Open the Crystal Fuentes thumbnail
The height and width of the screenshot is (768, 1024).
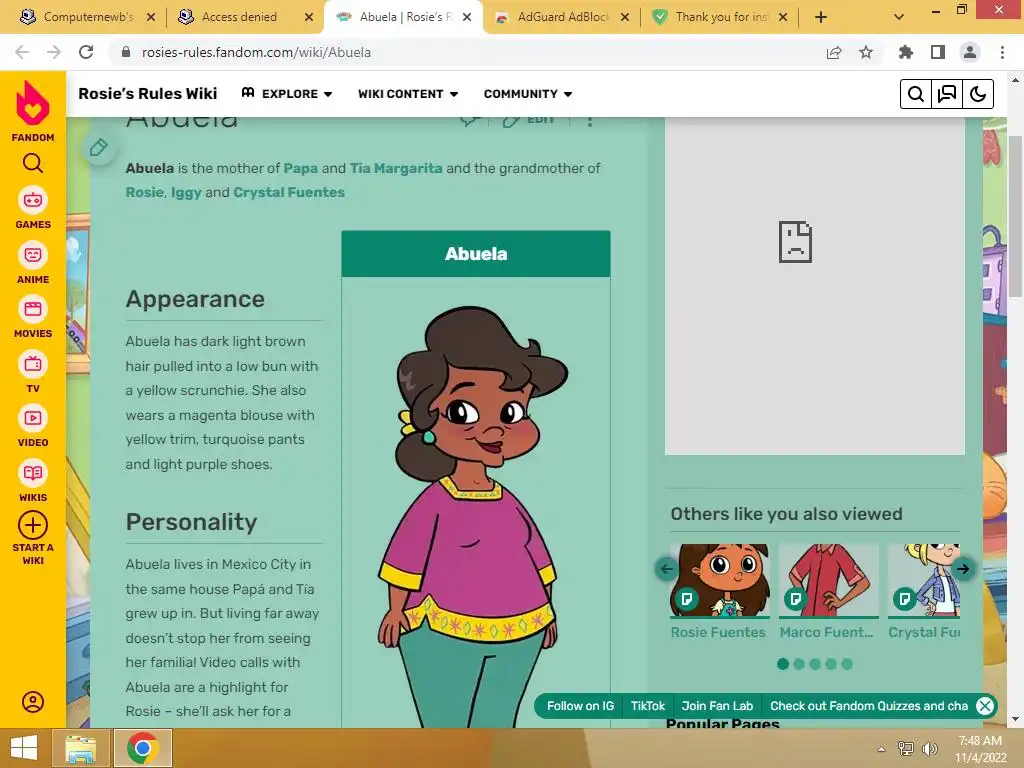tap(923, 580)
